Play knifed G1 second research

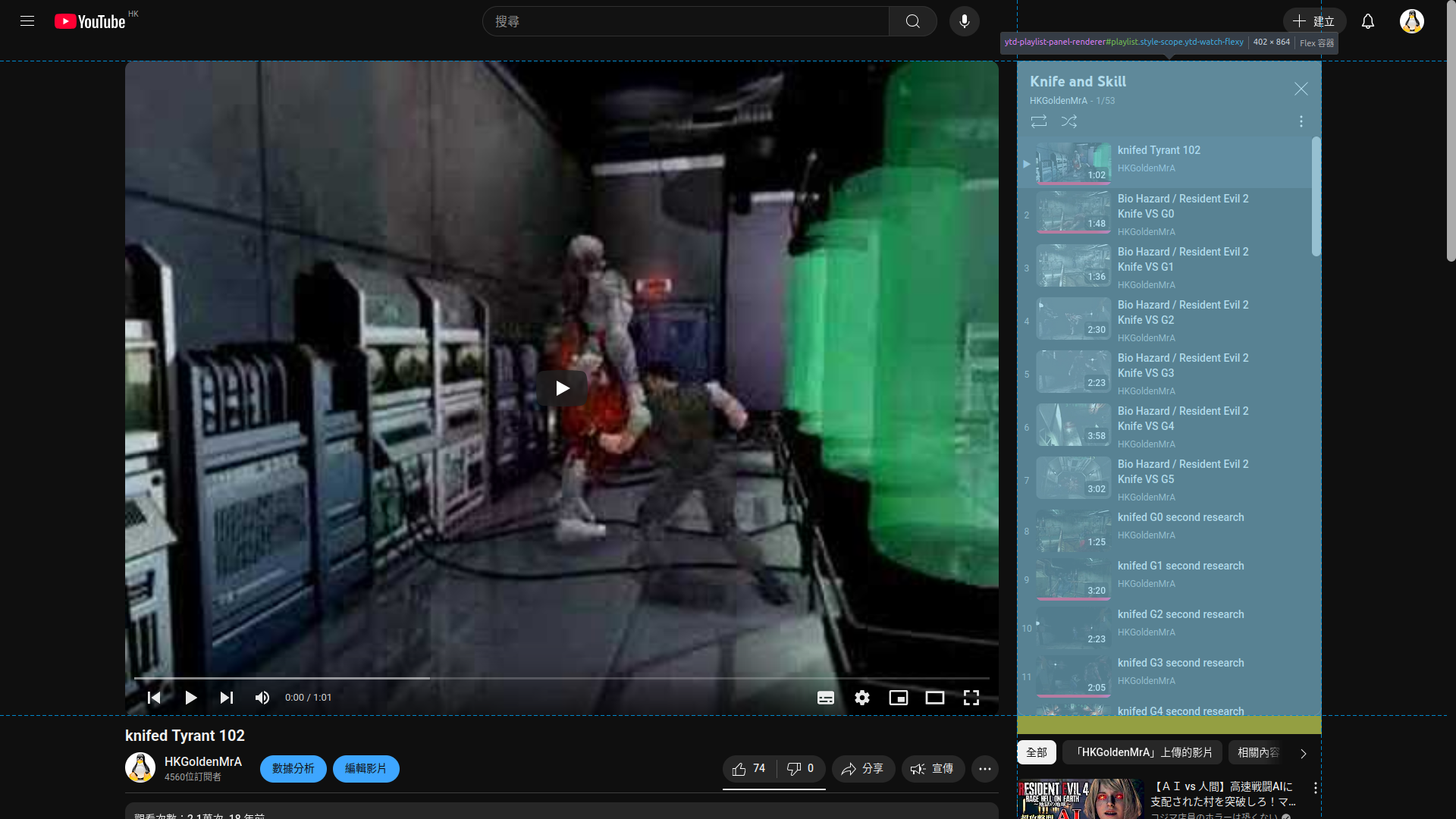(1165, 579)
